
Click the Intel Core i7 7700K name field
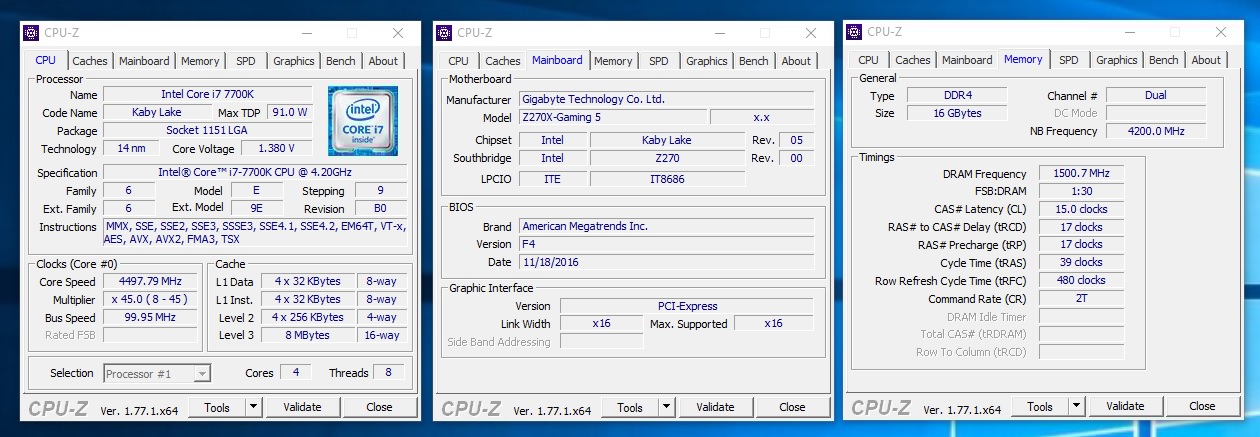(x=207, y=94)
